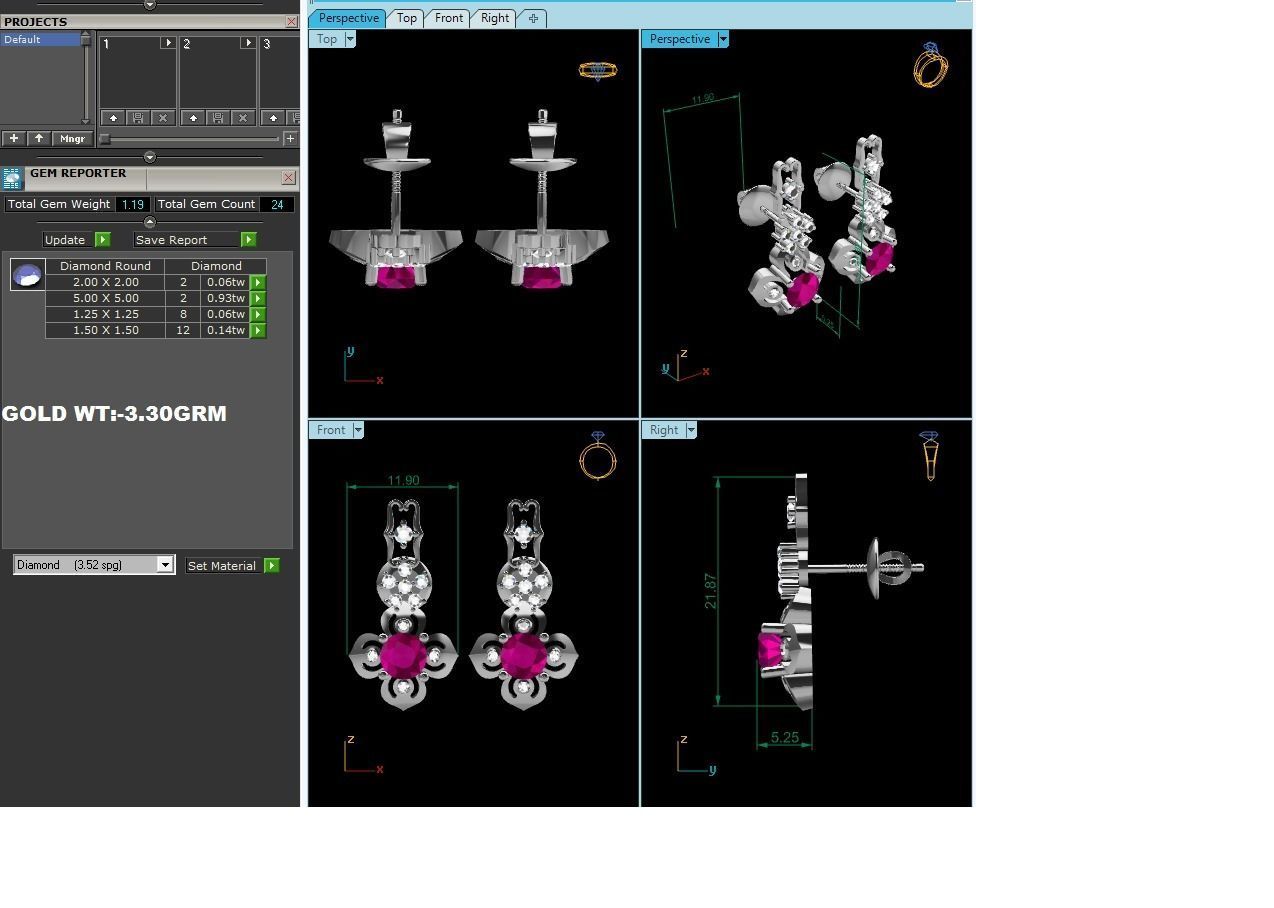Click the 1.50 X 1.50 table cell

[x=105, y=330]
